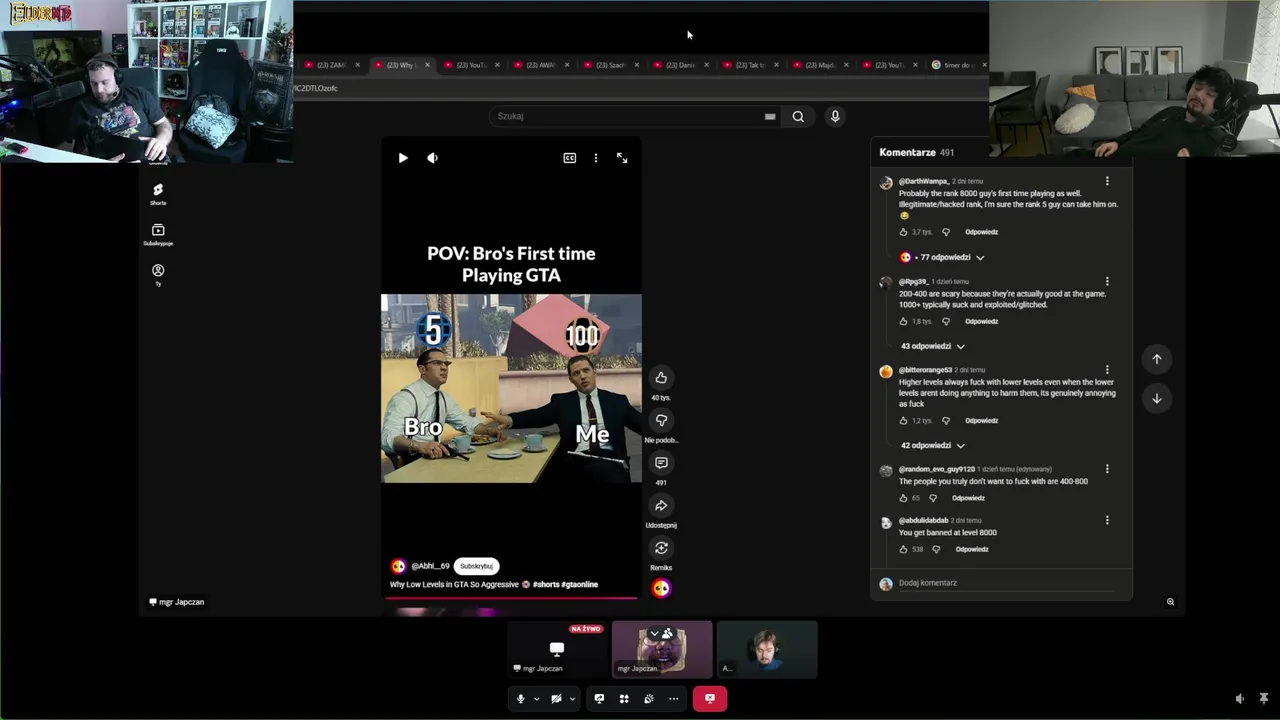Click the Remiks icon
The width and height of the screenshot is (1280, 720).
pyautogui.click(x=661, y=548)
